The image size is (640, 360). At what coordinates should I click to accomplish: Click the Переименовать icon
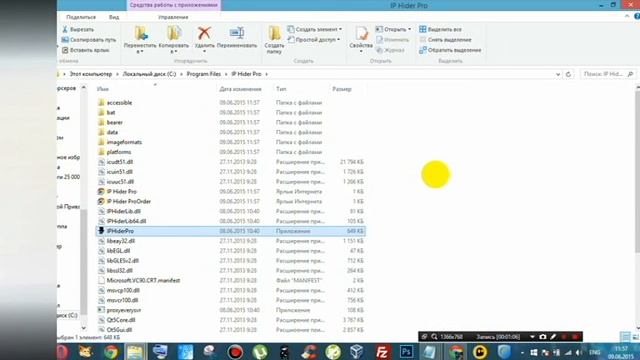coord(237,33)
